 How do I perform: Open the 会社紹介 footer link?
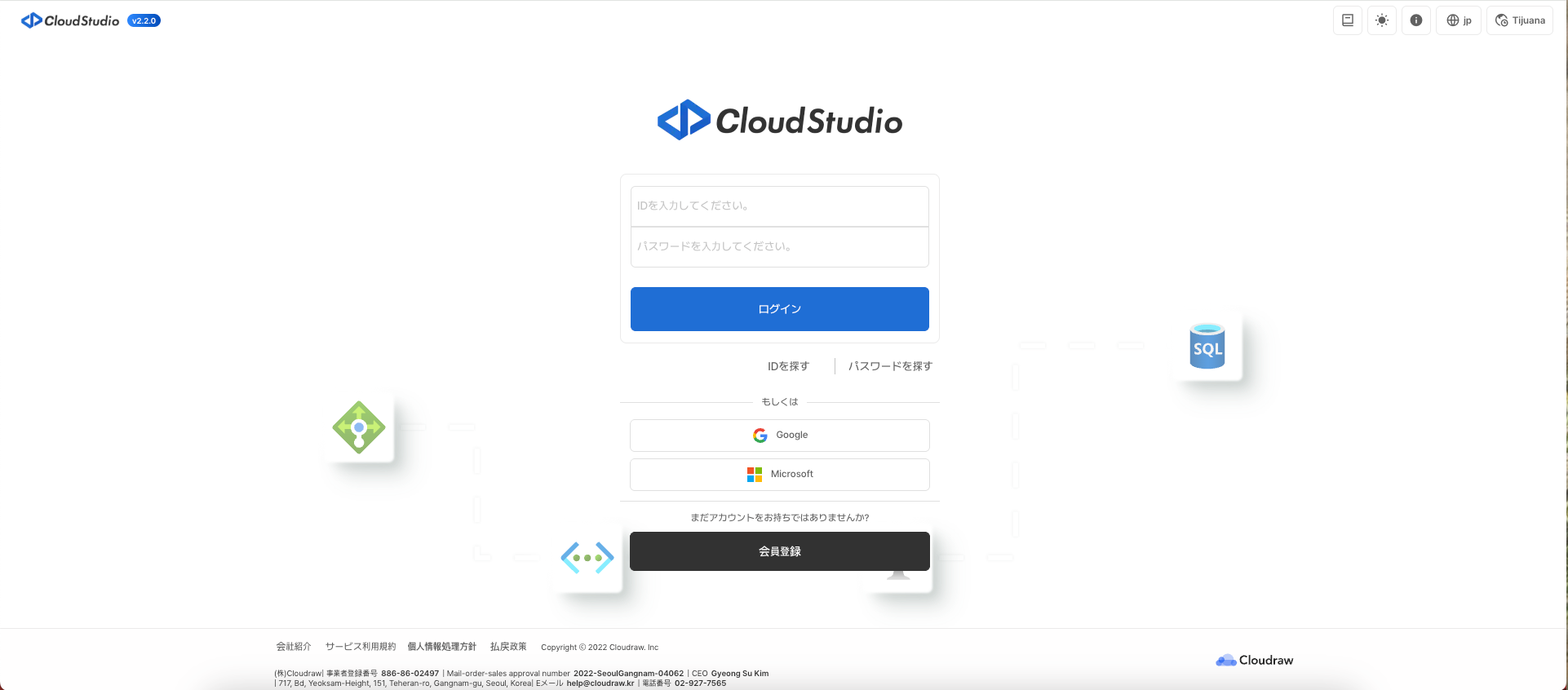(x=294, y=647)
